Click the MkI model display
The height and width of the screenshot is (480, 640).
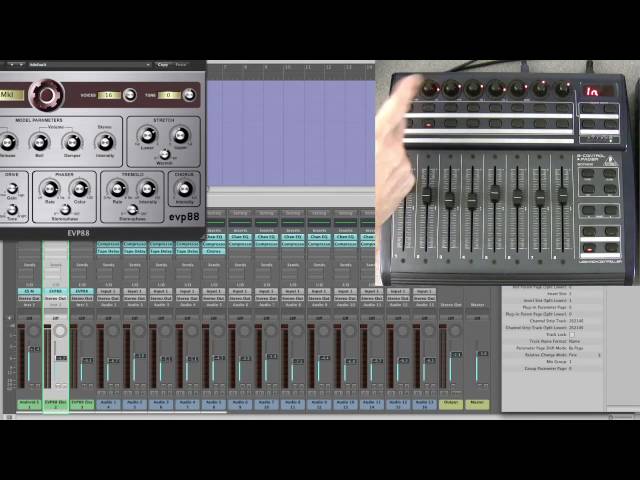click(11, 95)
